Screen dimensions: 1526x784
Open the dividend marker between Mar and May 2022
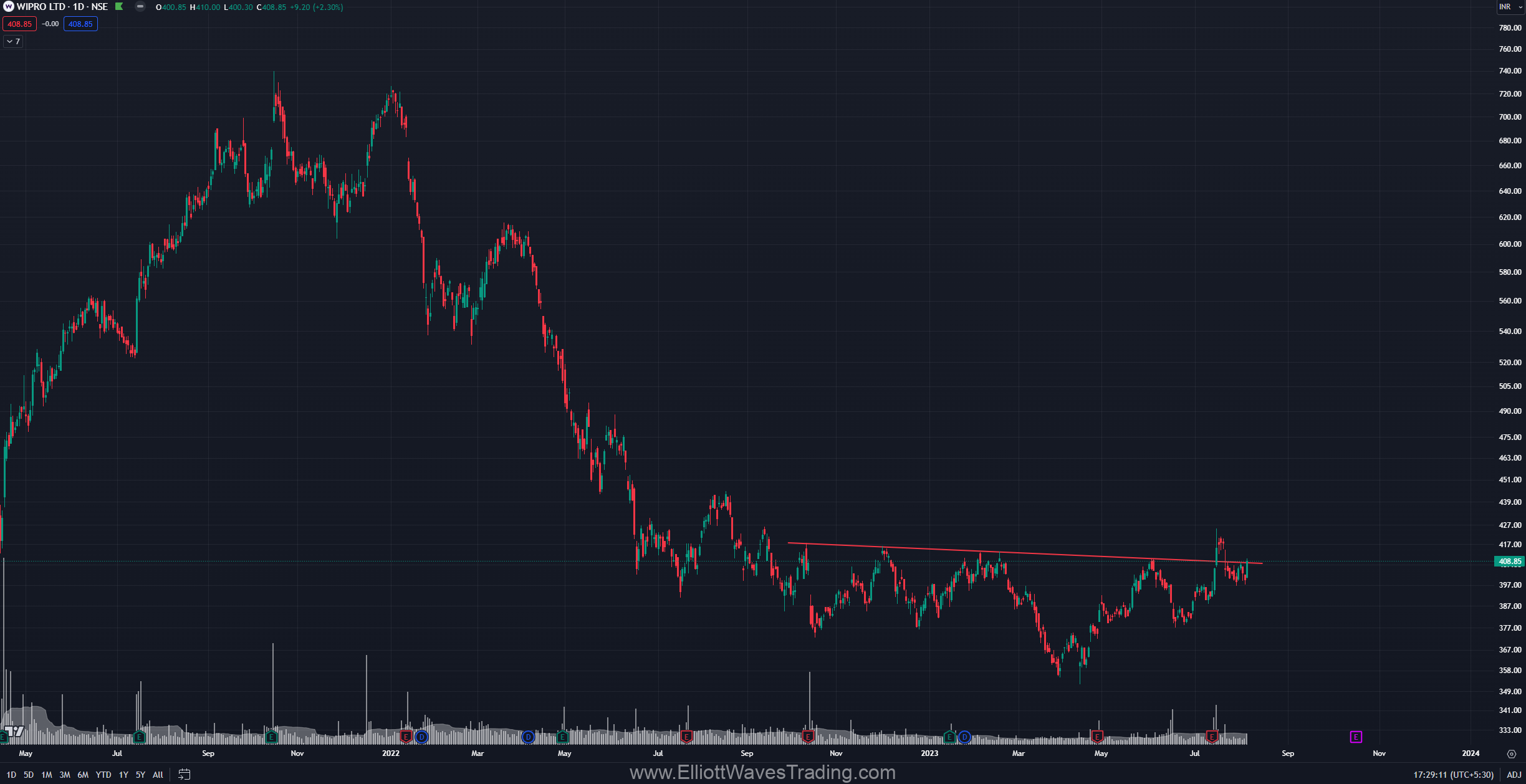pos(528,737)
